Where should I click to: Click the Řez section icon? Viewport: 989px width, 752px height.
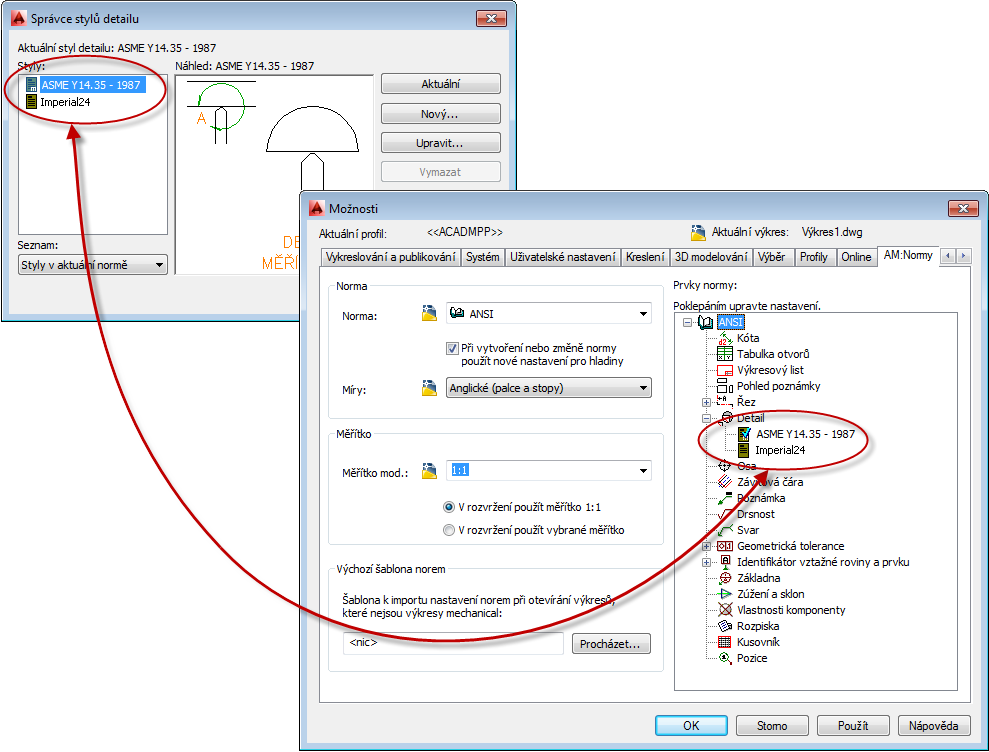coord(725,402)
